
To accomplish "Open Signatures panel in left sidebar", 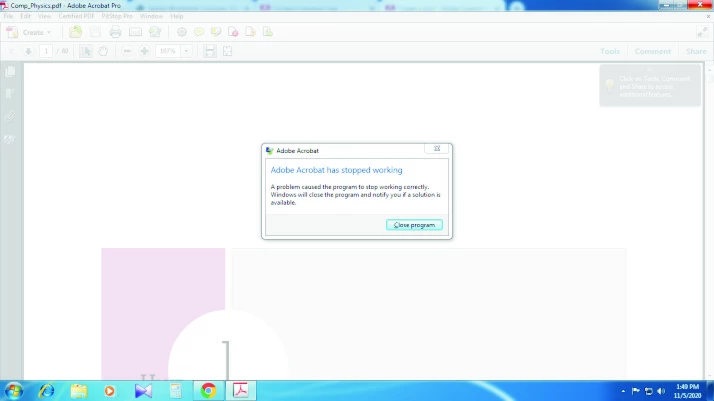I will (10, 139).
